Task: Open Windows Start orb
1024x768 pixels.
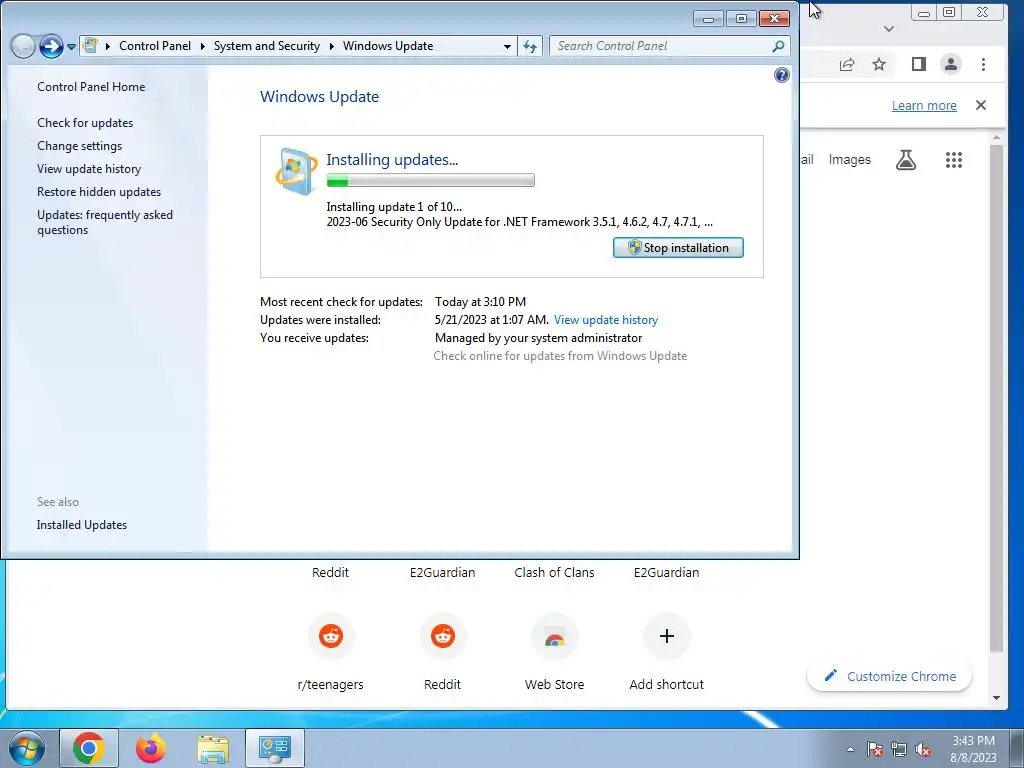Action: [x=27, y=749]
